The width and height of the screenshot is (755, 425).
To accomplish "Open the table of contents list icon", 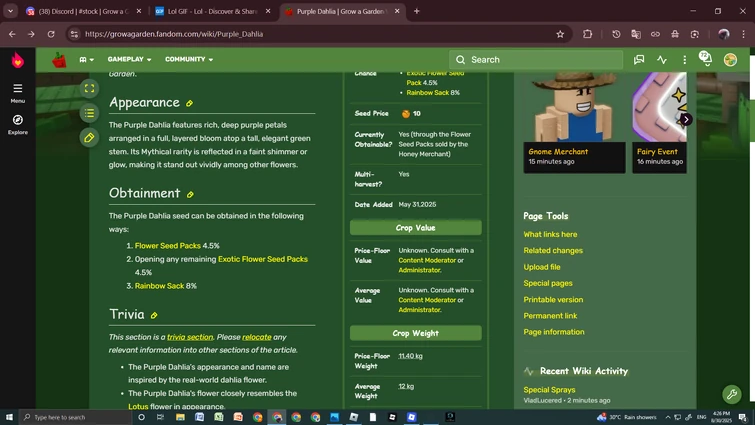I will (89, 113).
